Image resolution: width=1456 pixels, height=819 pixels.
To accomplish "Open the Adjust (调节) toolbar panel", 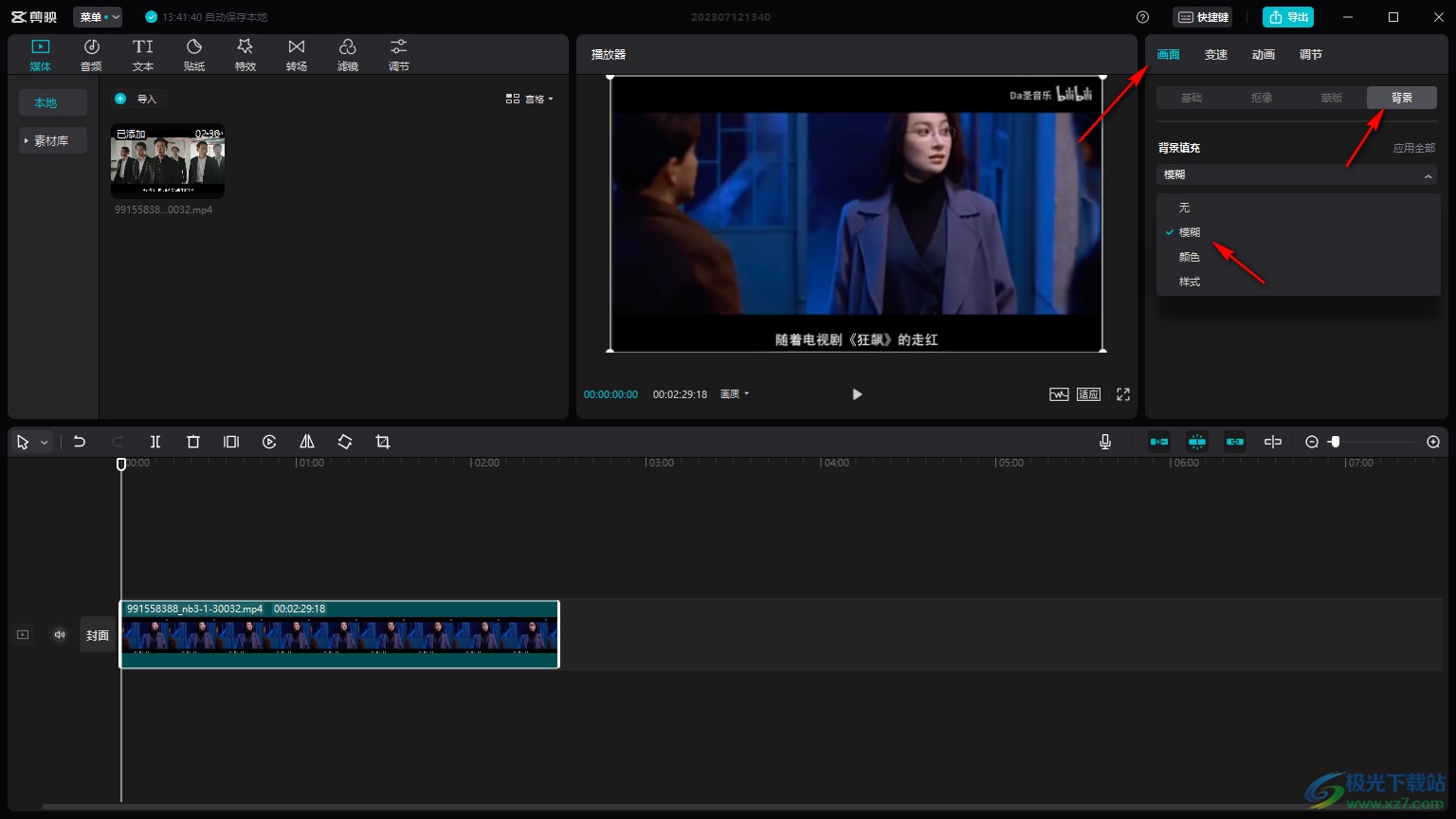I will click(399, 55).
